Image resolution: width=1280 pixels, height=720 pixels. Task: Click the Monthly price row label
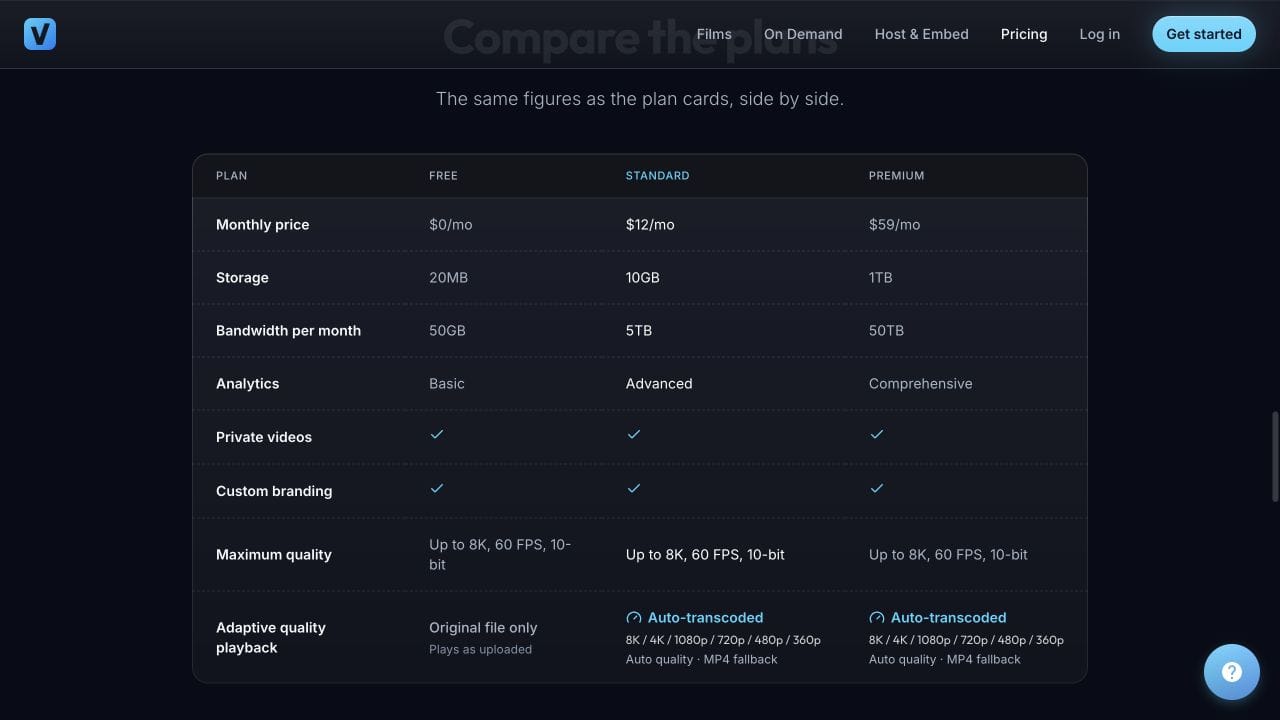tap(262, 225)
